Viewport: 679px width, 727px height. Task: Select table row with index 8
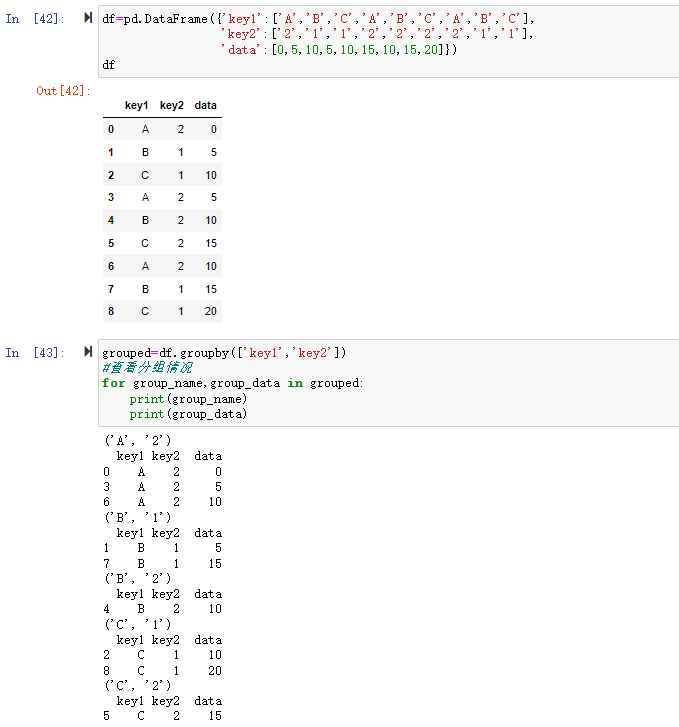click(x=160, y=311)
